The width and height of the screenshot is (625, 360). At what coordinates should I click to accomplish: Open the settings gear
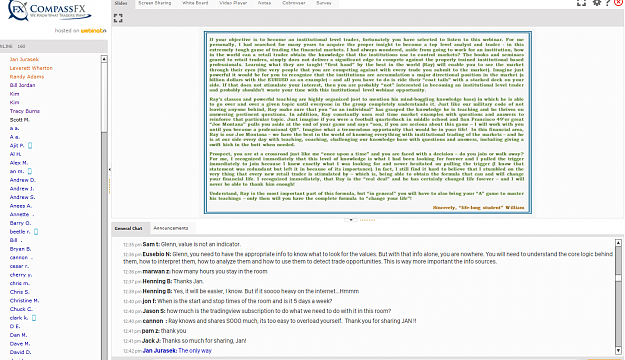[597, 2]
